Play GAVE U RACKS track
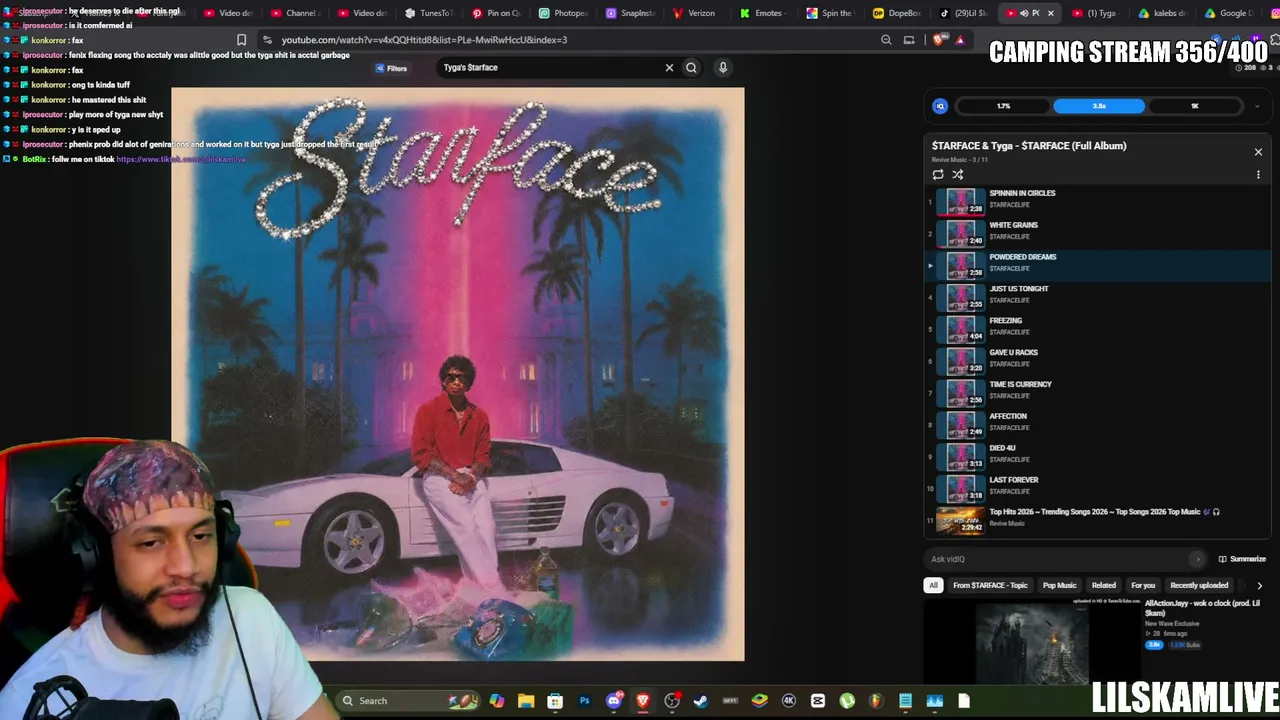 pyautogui.click(x=1097, y=360)
